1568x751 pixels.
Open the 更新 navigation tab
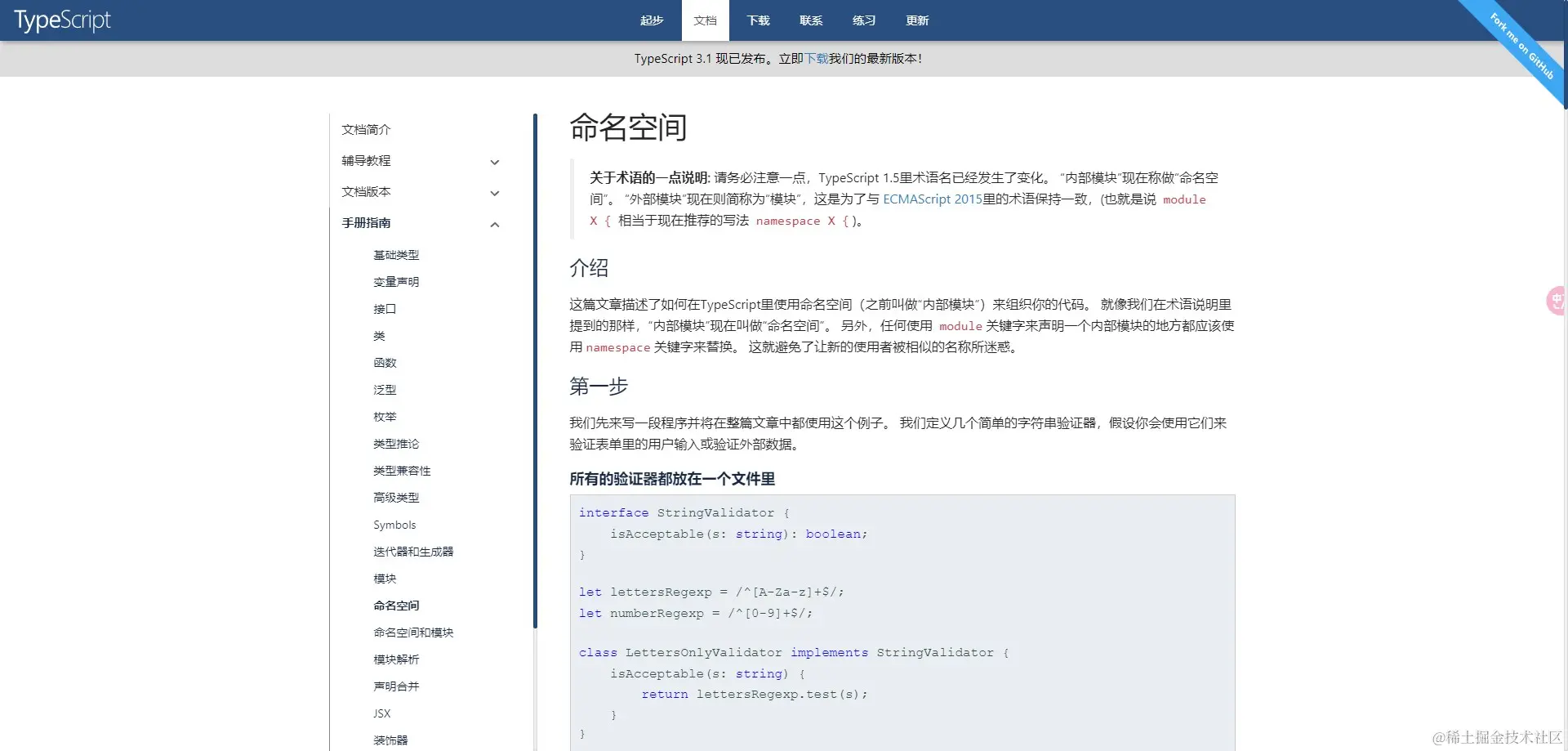point(917,20)
